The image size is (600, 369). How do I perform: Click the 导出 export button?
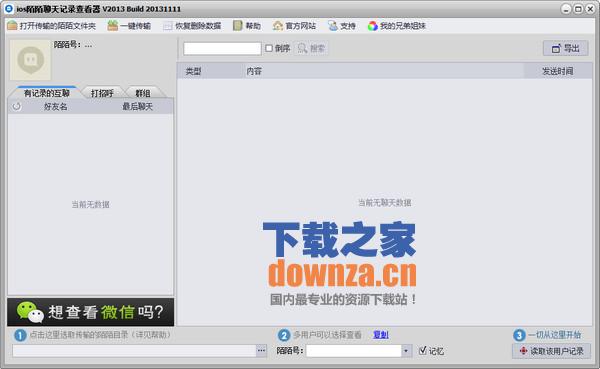pos(566,48)
